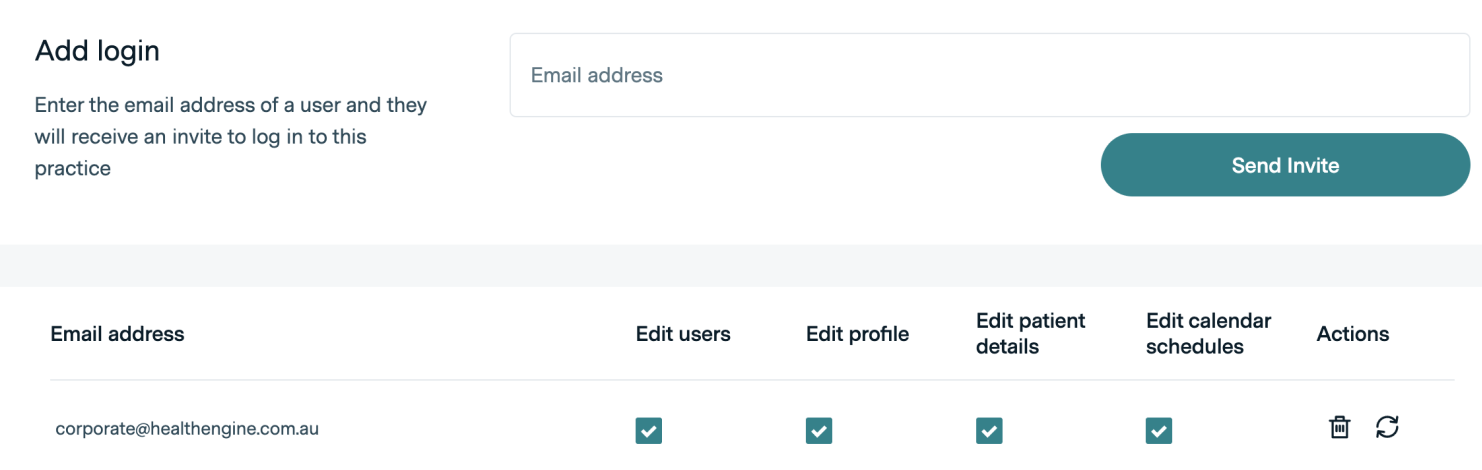Toggle Edit patient details permission checkbox

(989, 430)
